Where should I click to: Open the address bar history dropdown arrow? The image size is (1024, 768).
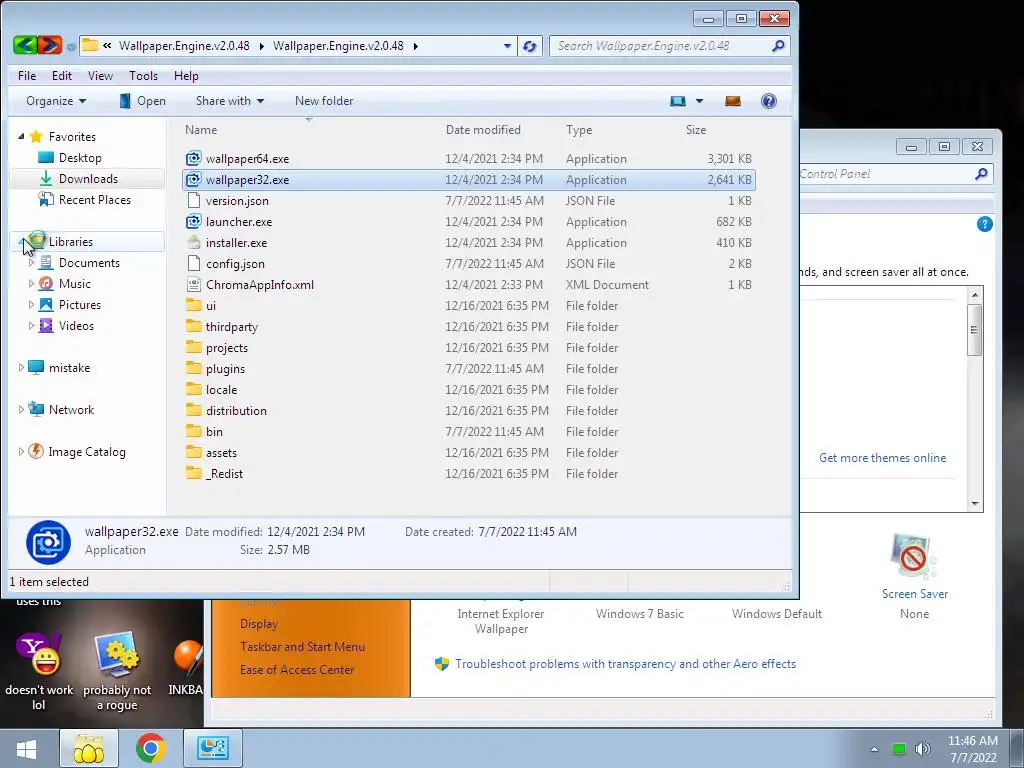(507, 46)
